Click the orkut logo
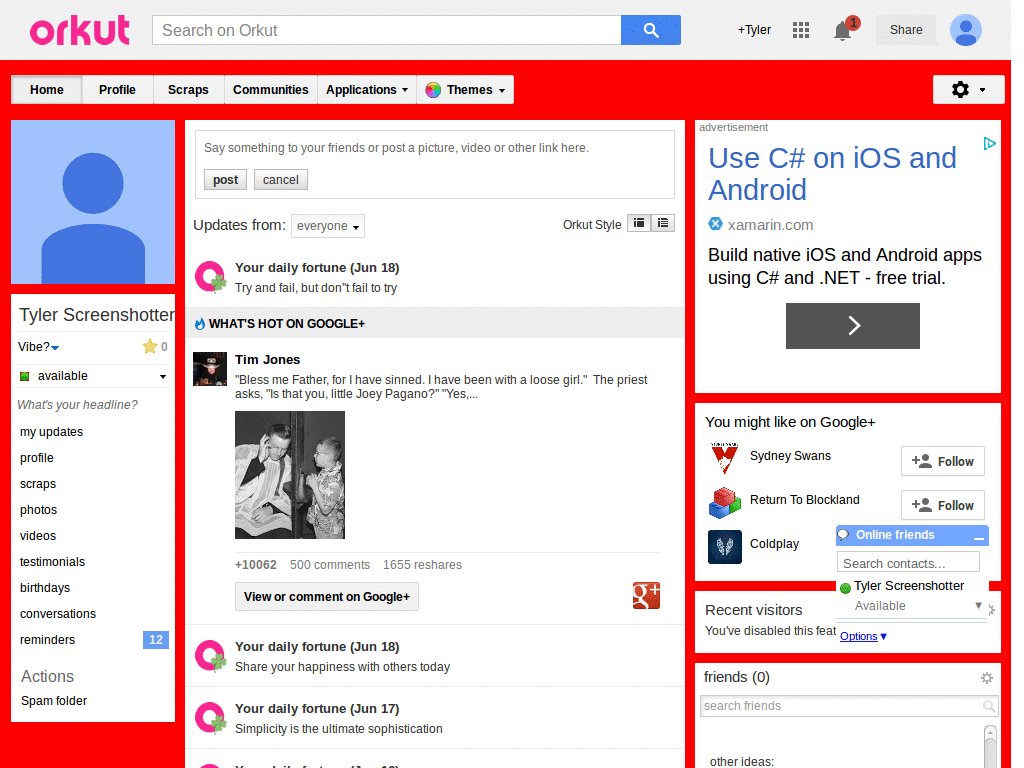 (x=80, y=30)
